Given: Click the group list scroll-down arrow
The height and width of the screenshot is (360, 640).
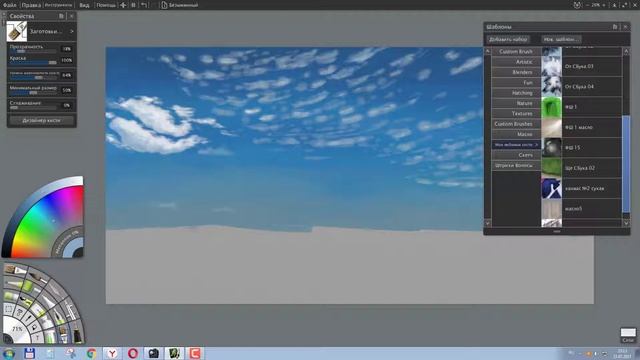Looking at the screenshot, I should pos(487,223).
